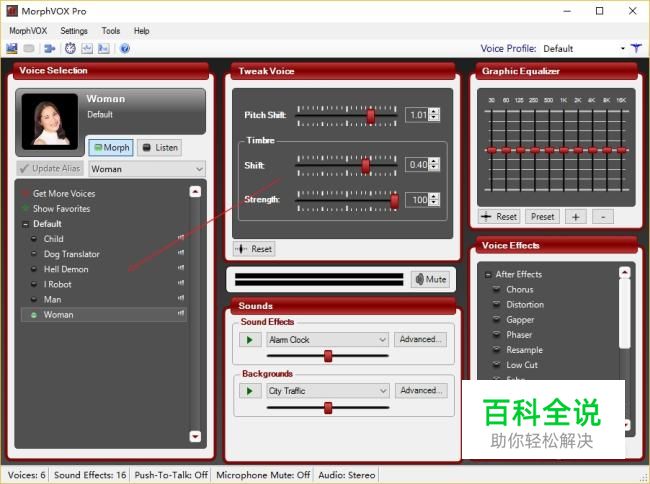Collapse the After Effects group

(x=488, y=275)
